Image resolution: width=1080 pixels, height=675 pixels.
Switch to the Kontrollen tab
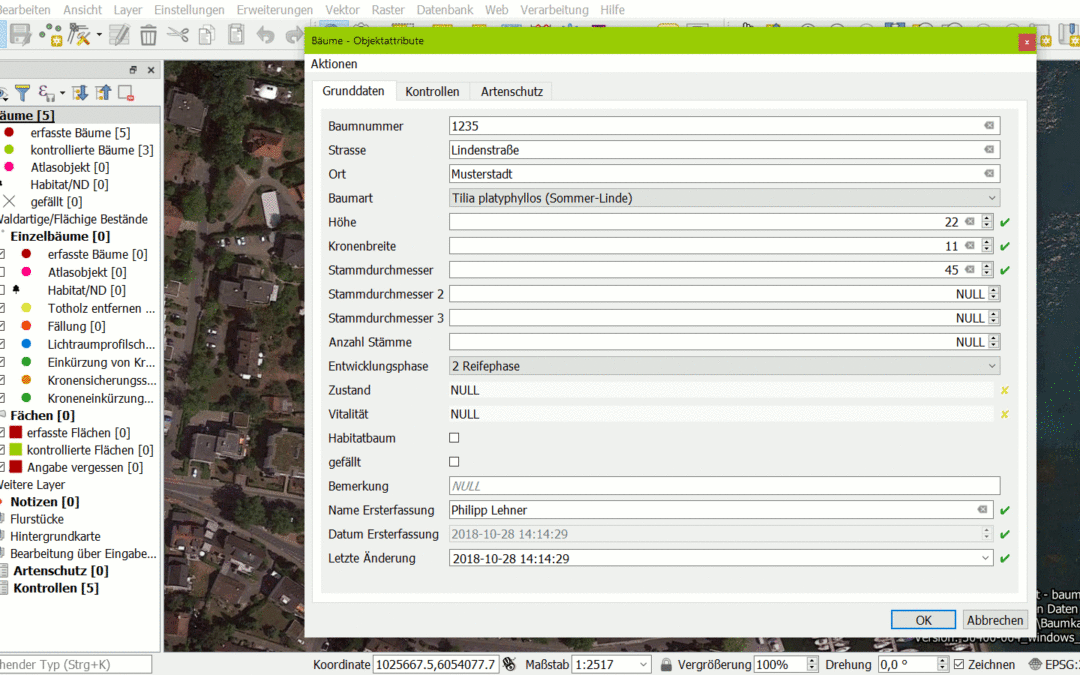point(432,91)
